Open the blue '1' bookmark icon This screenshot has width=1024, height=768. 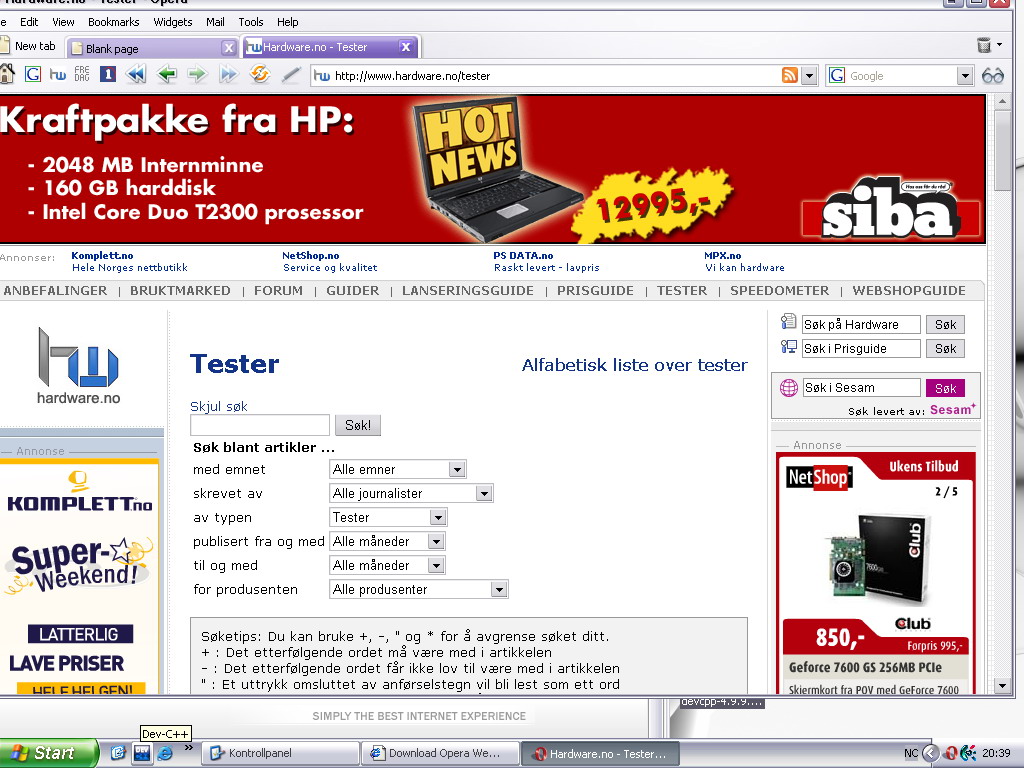point(108,74)
